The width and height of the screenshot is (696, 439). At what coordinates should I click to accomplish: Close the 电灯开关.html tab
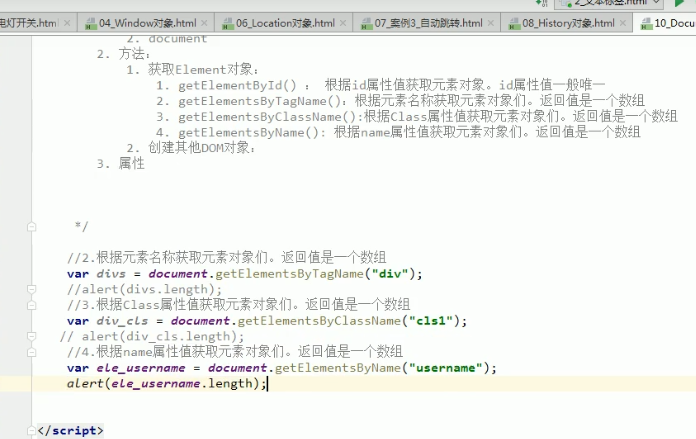67,23
